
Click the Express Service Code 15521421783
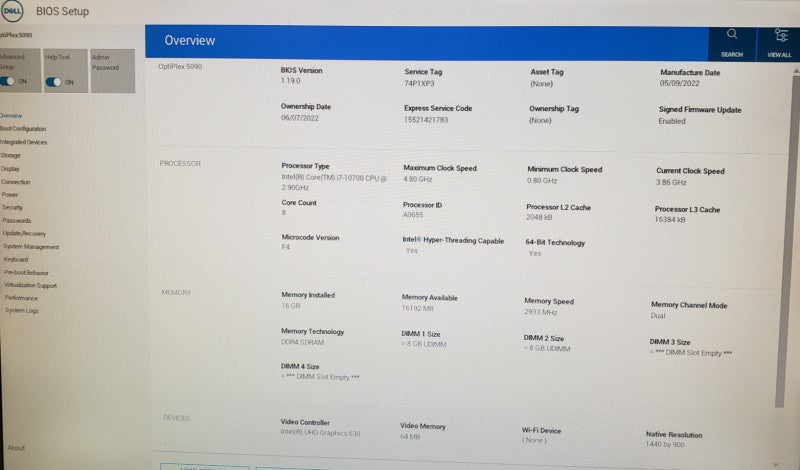426,120
